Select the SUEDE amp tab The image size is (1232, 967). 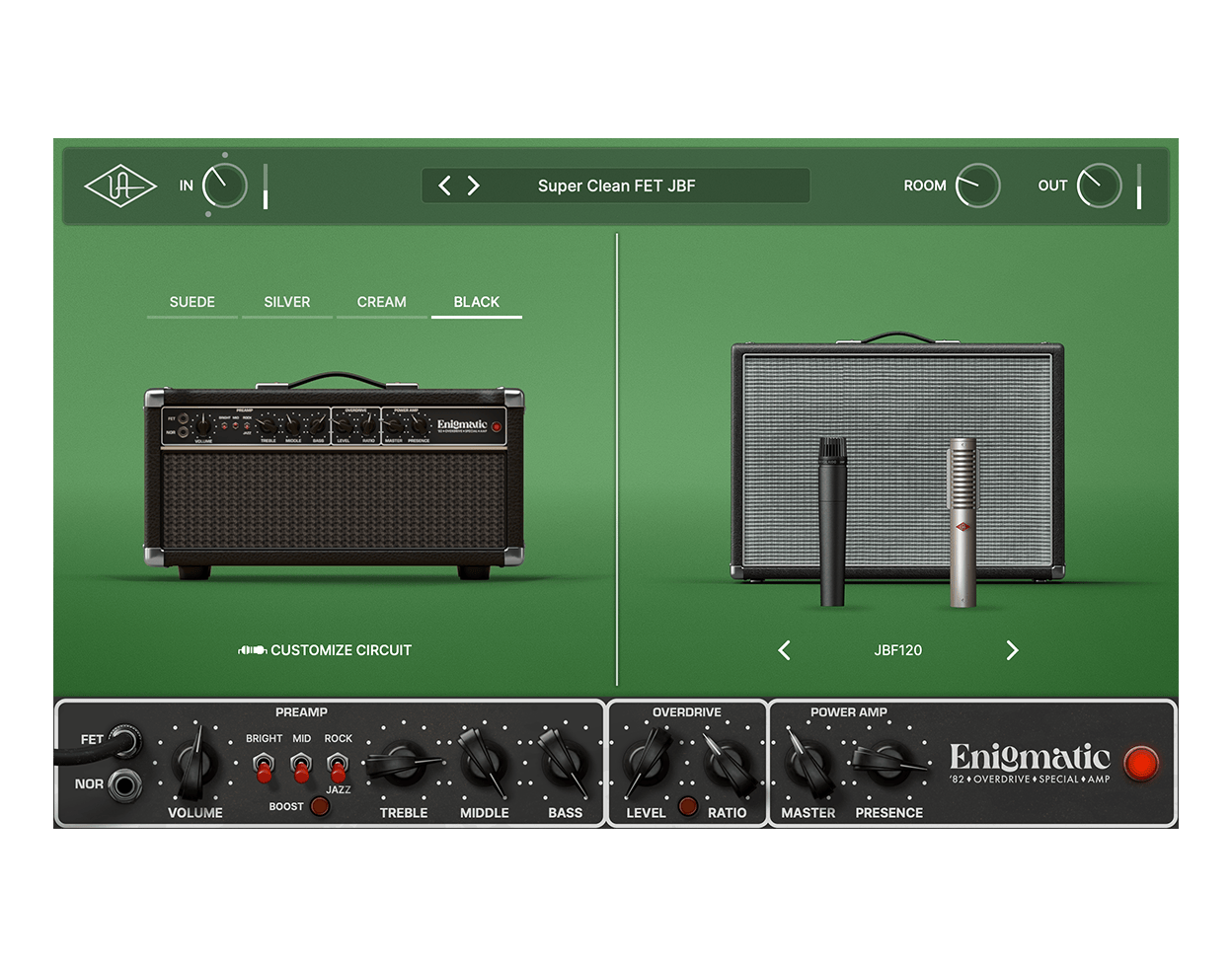click(x=192, y=302)
